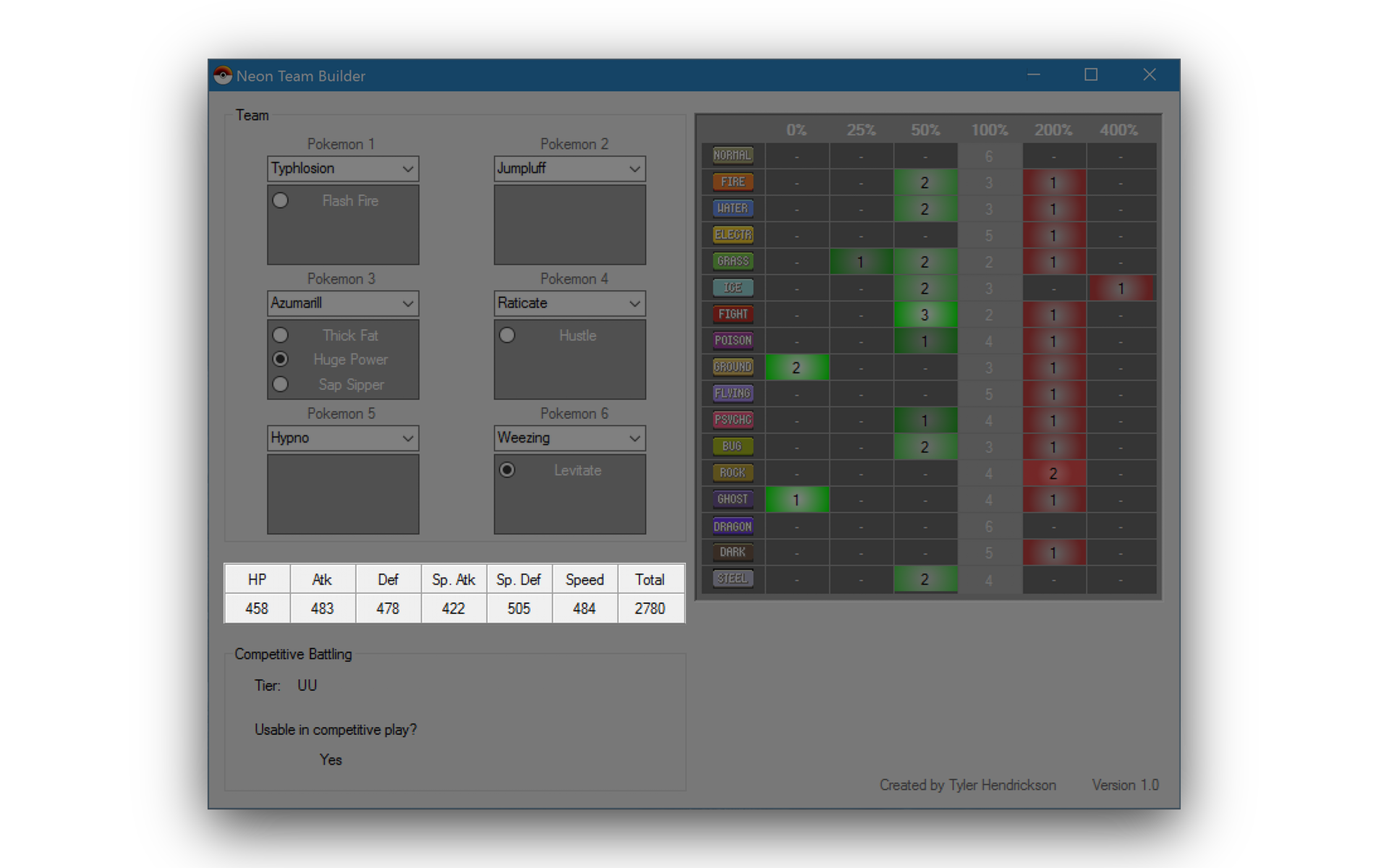
Task: Click the Total stat value 2780
Action: (x=650, y=607)
